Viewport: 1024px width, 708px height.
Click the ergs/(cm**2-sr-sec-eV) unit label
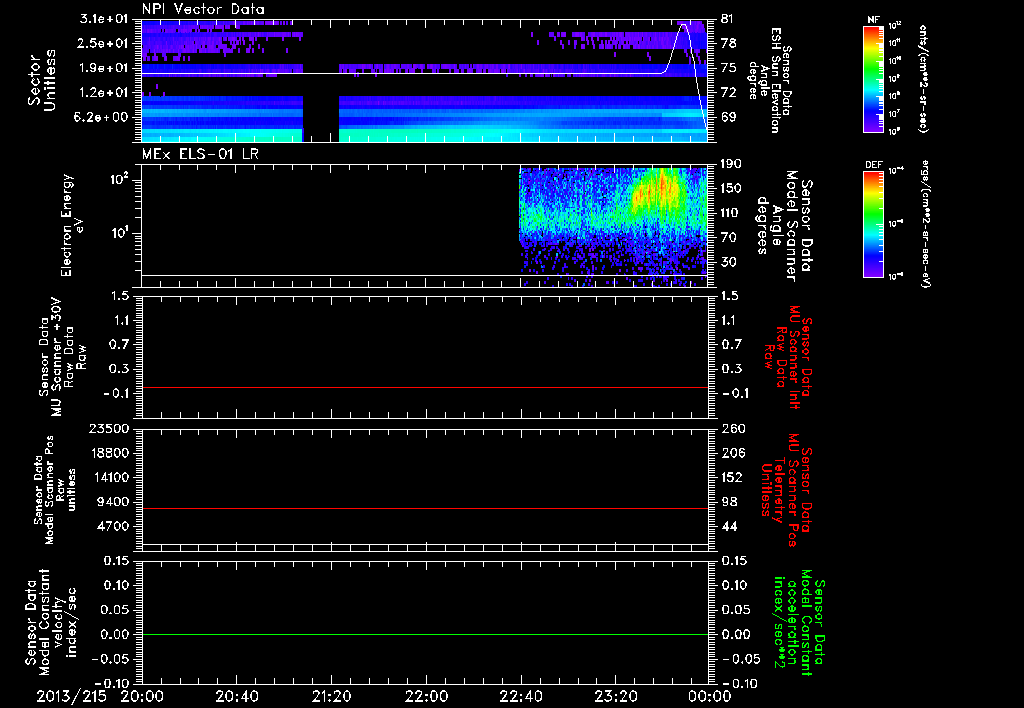coord(925,223)
